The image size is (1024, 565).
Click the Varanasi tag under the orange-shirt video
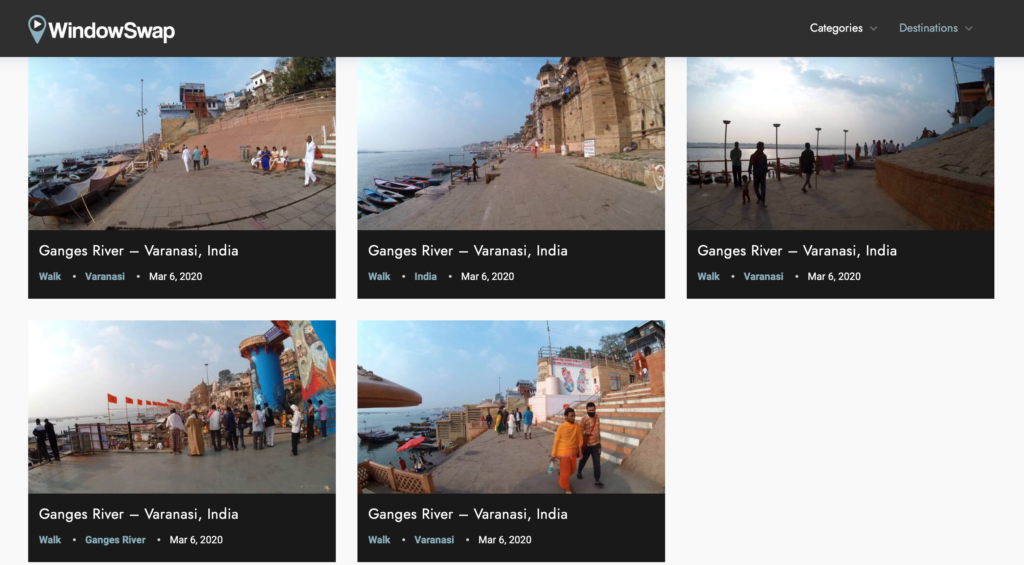click(x=434, y=540)
